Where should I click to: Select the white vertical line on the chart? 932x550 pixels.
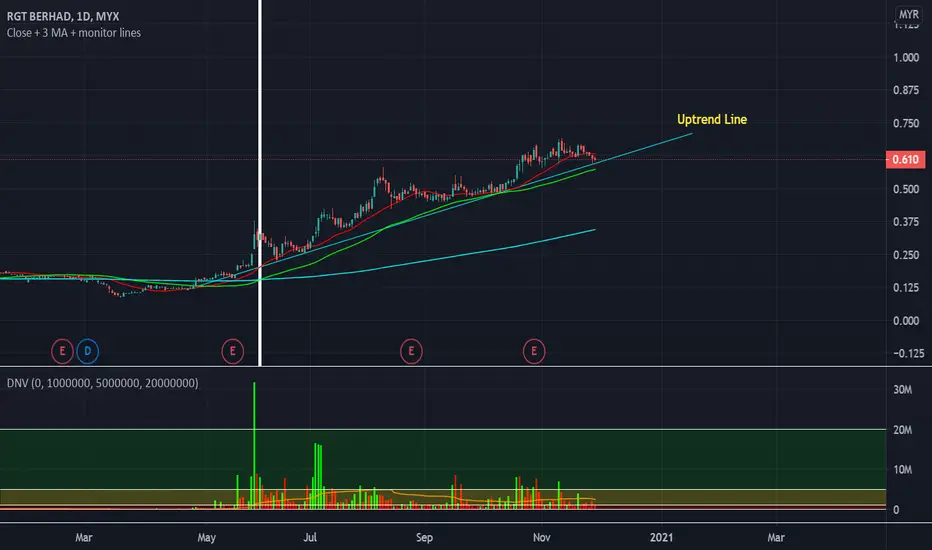tap(260, 183)
